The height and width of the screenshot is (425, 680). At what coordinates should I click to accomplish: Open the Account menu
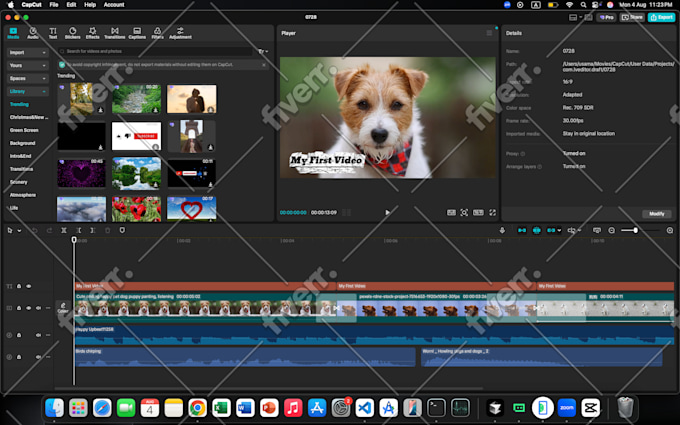coord(114,5)
